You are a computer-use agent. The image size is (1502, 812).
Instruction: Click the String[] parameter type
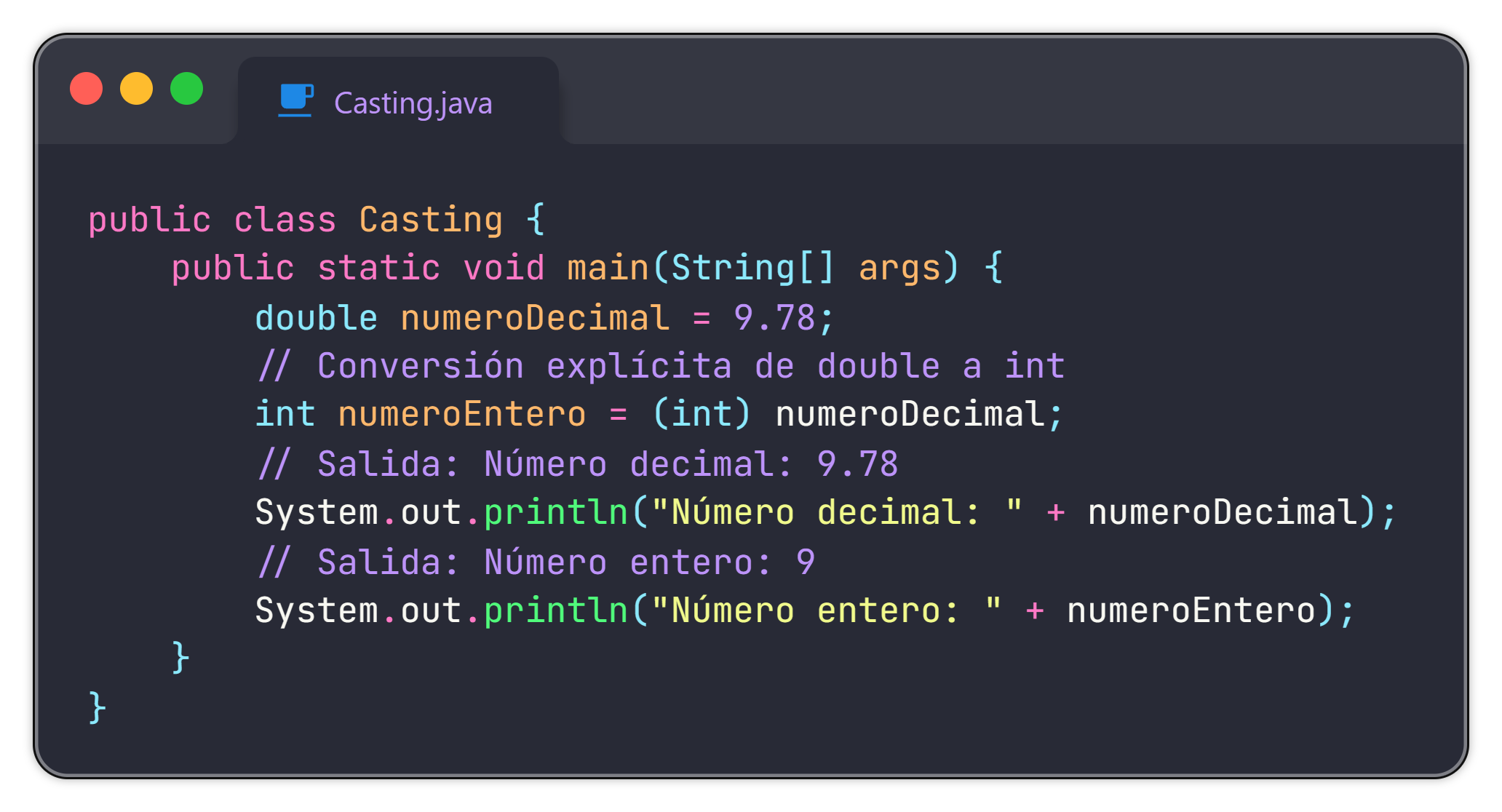point(752,268)
